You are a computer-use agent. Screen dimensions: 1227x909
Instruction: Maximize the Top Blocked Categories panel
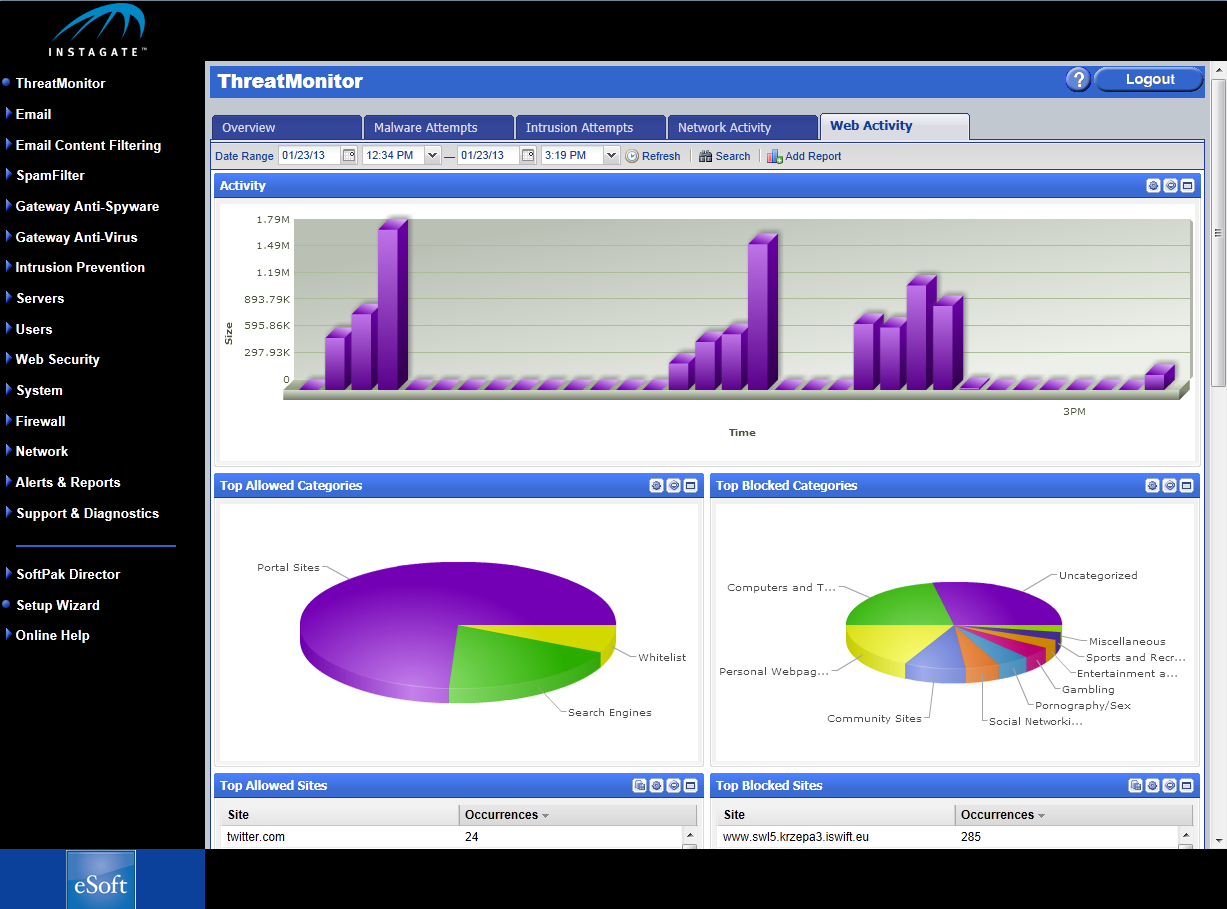pyautogui.click(x=1187, y=485)
